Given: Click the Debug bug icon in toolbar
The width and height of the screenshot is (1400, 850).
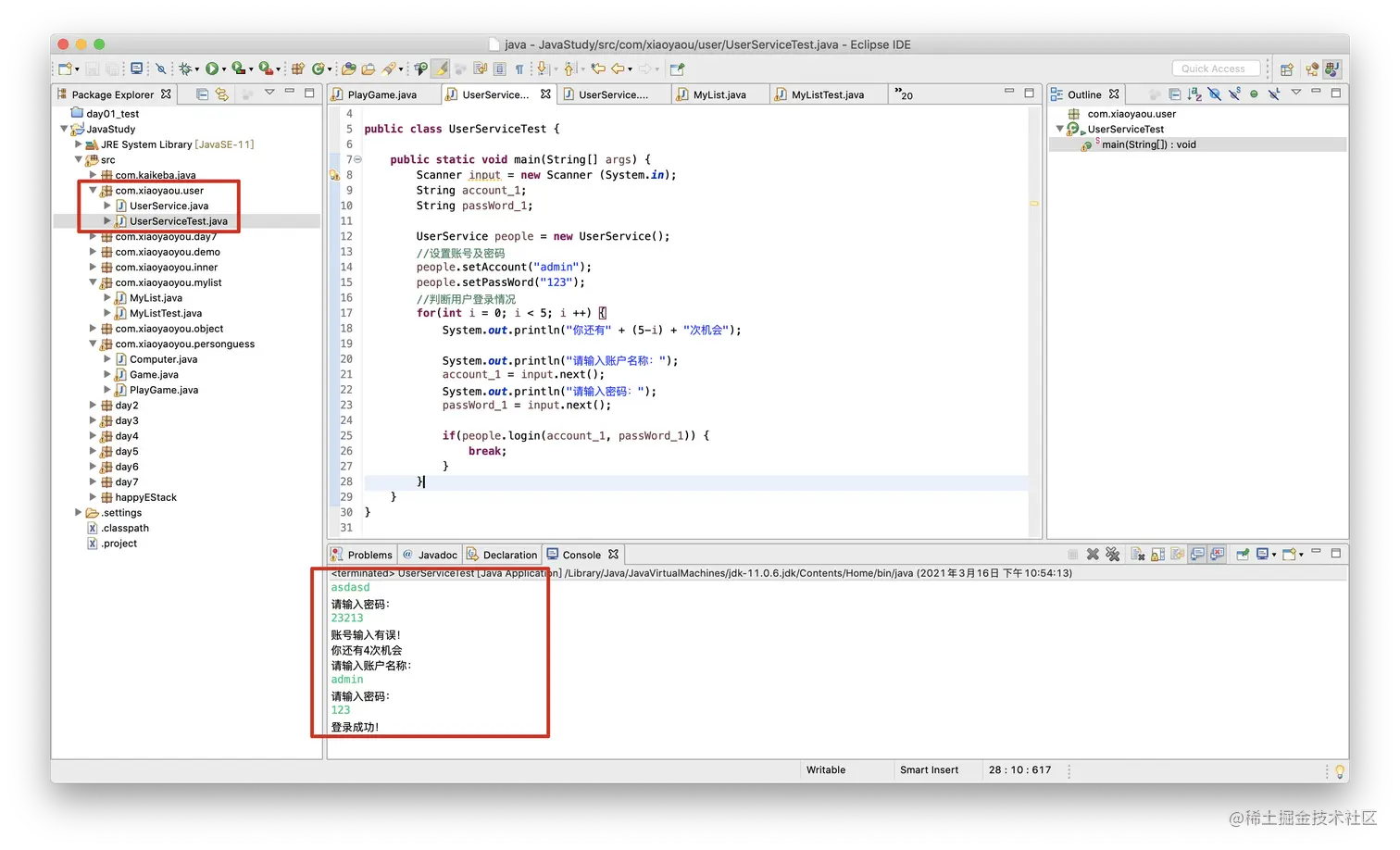Looking at the screenshot, I should (x=185, y=69).
